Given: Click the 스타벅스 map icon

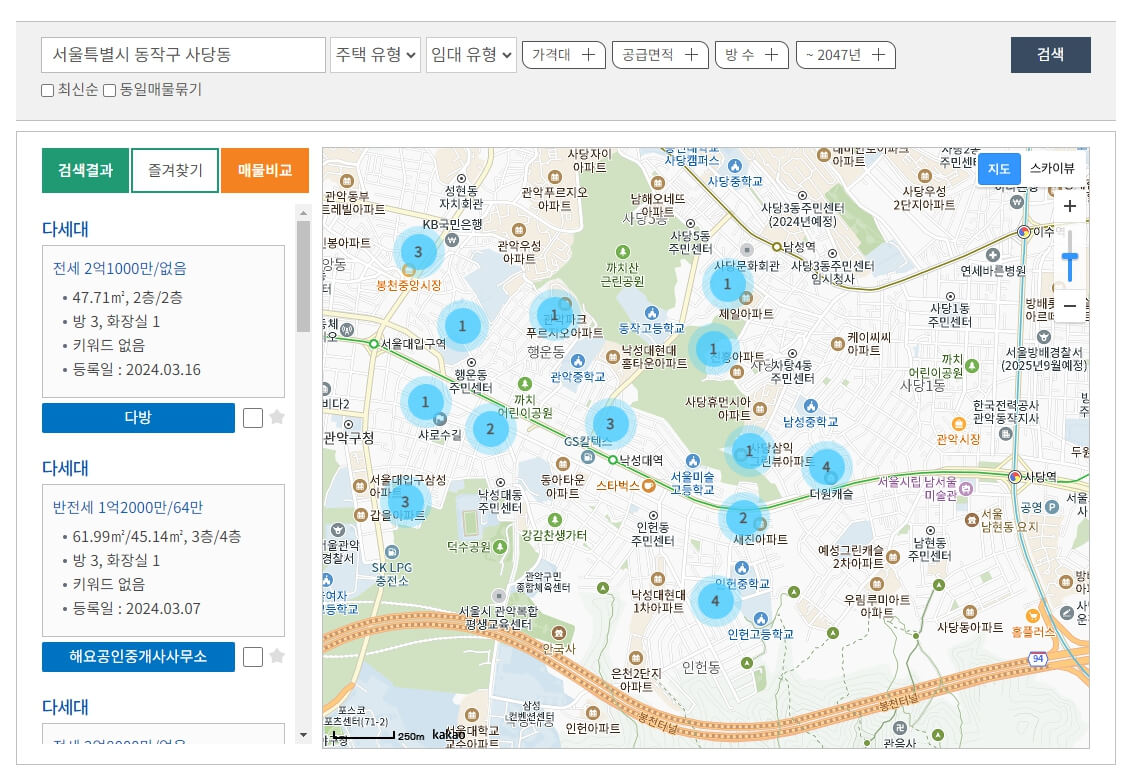Looking at the screenshot, I should [x=649, y=486].
